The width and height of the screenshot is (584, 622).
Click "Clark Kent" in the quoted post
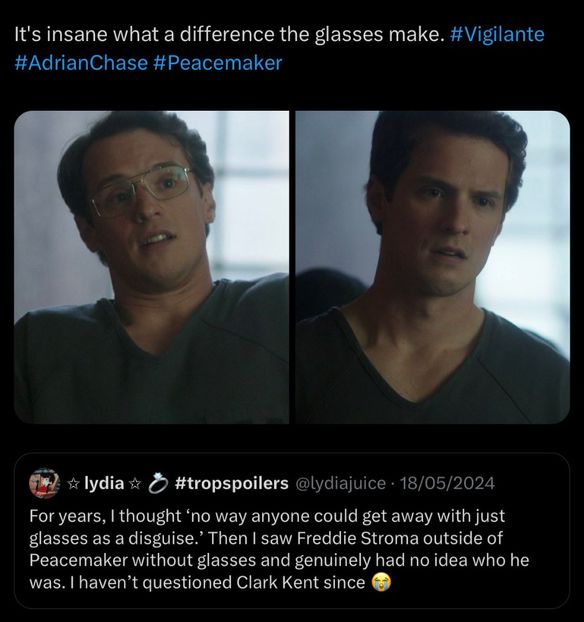278,582
